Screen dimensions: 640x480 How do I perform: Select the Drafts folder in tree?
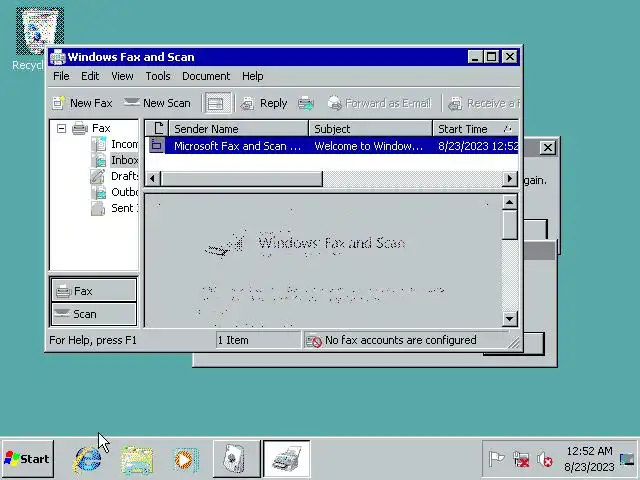point(124,176)
